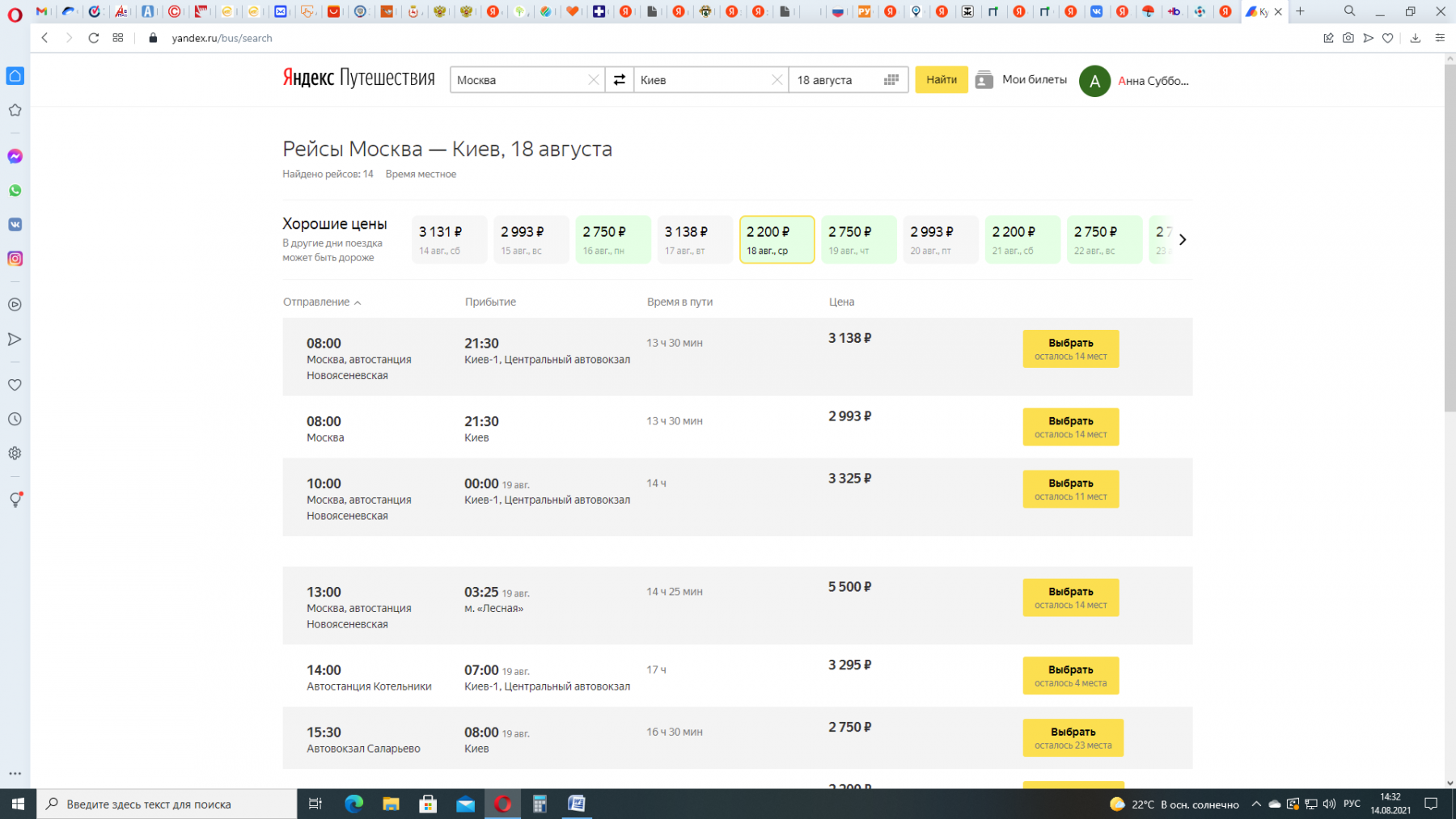Take snapshot with camera icon
Viewport: 1456px width, 819px height.
point(1348,38)
